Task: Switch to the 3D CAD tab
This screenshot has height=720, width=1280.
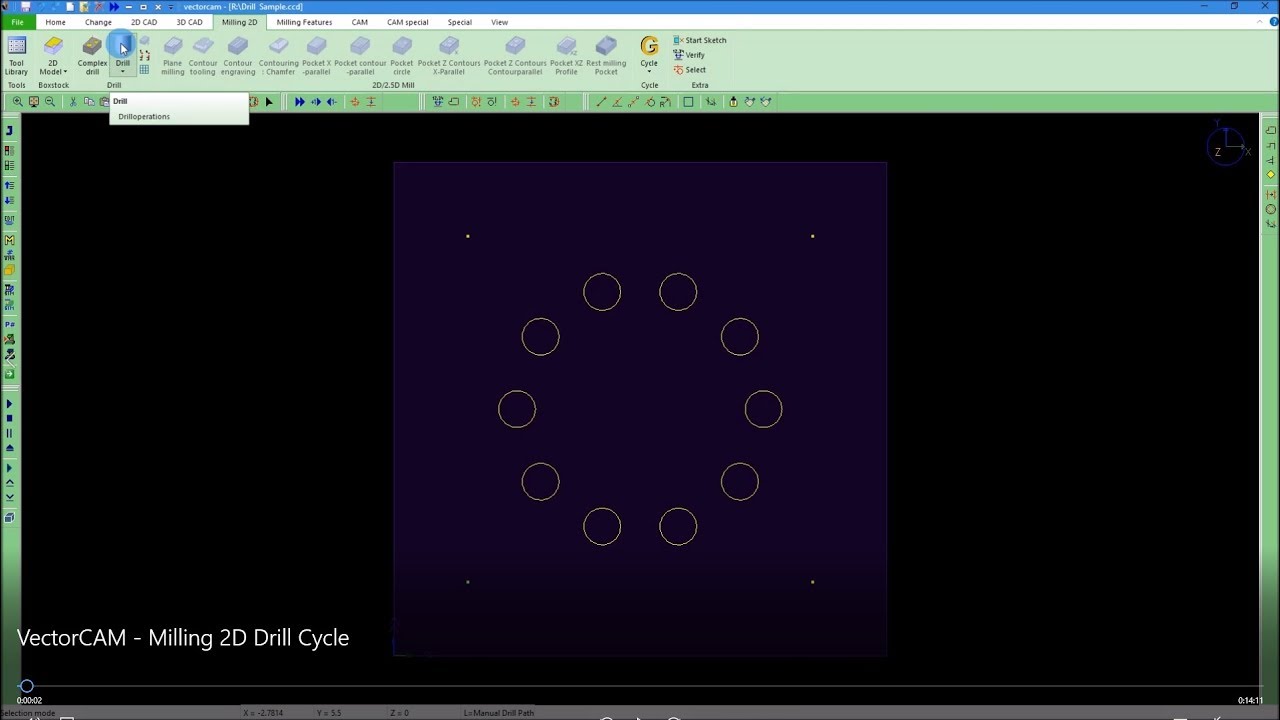Action: [x=189, y=22]
